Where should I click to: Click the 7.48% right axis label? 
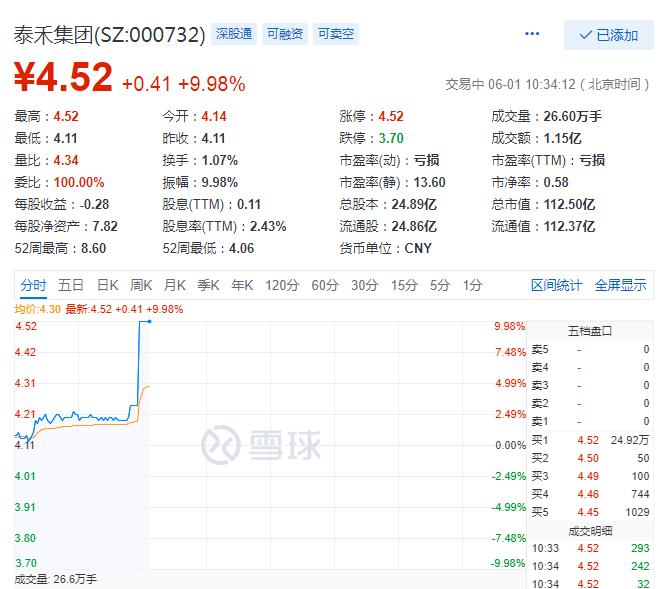click(x=511, y=352)
